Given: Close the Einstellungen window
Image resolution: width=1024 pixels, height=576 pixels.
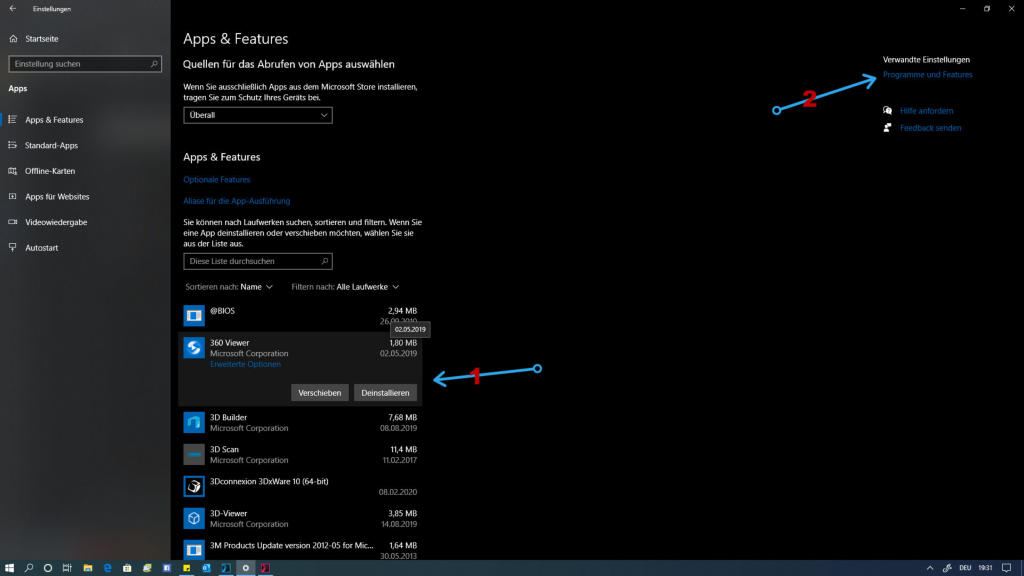Looking at the screenshot, I should (x=1012, y=8).
